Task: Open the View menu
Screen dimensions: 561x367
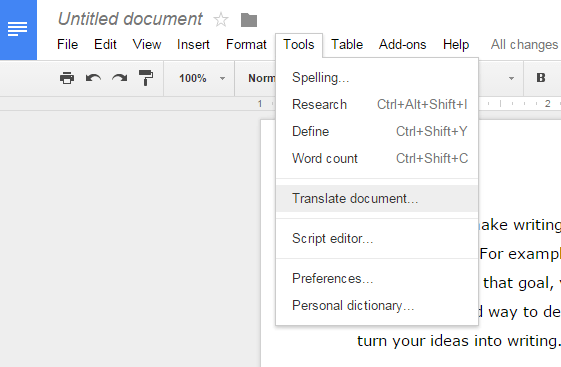Action: tap(147, 45)
